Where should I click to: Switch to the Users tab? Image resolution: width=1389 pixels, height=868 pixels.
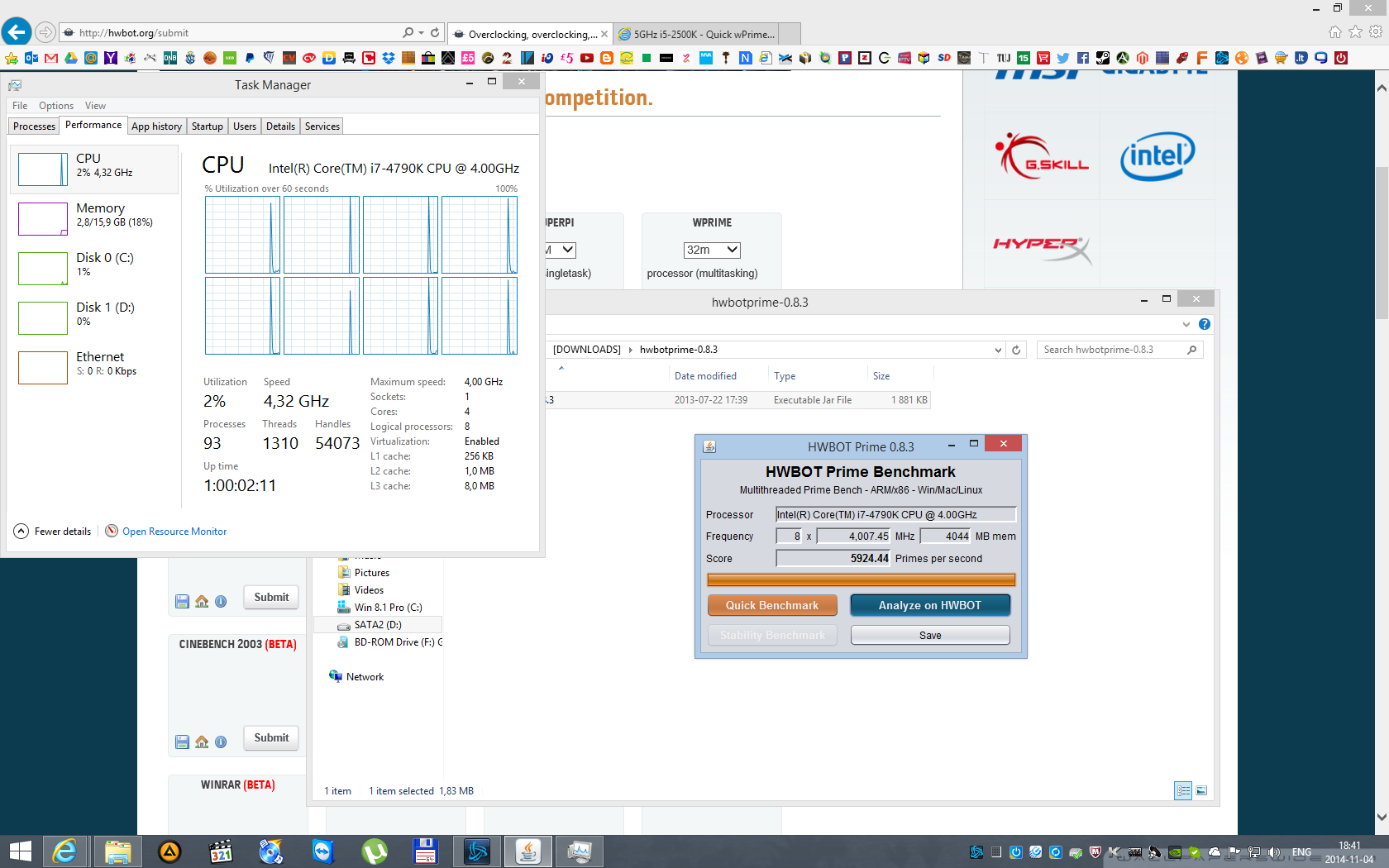pos(245,126)
